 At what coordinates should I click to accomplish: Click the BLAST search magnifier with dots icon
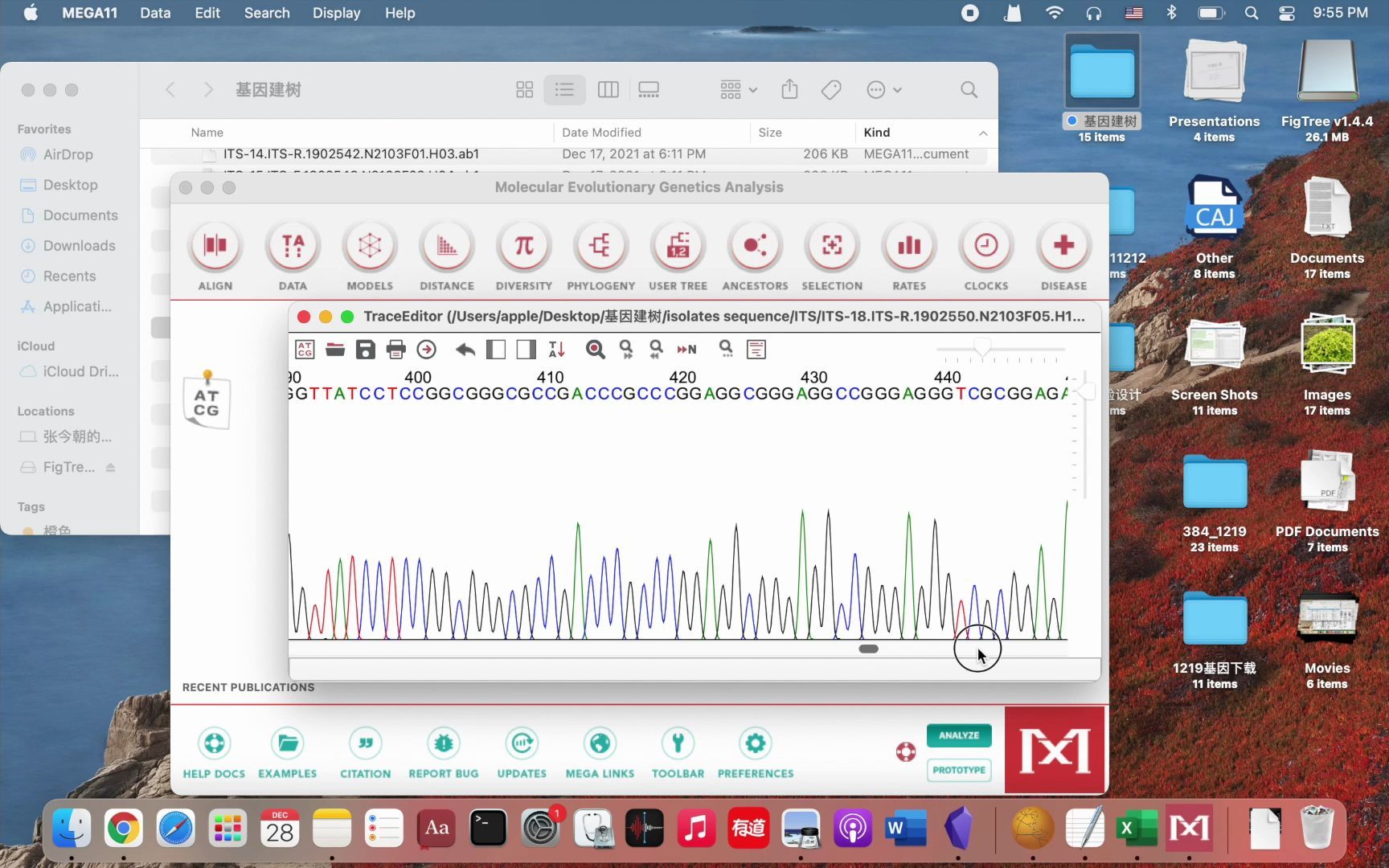(726, 349)
